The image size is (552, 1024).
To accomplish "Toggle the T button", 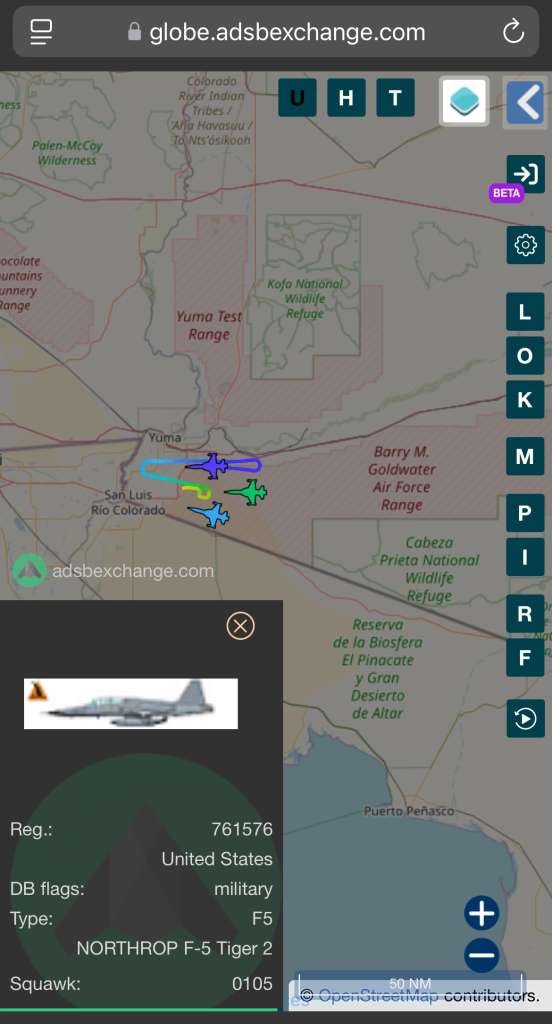I will [395, 98].
